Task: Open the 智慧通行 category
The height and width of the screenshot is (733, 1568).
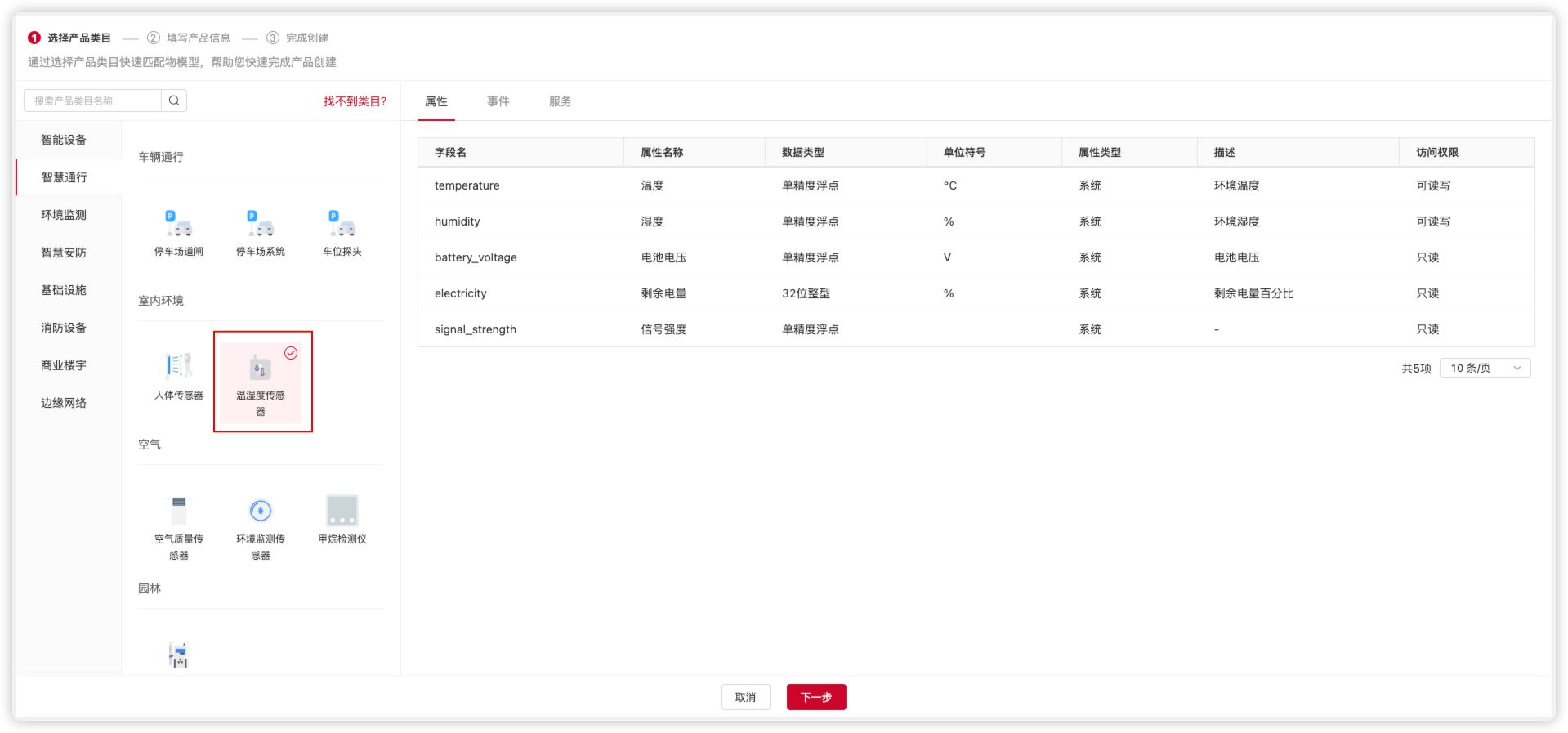Action: coord(69,177)
